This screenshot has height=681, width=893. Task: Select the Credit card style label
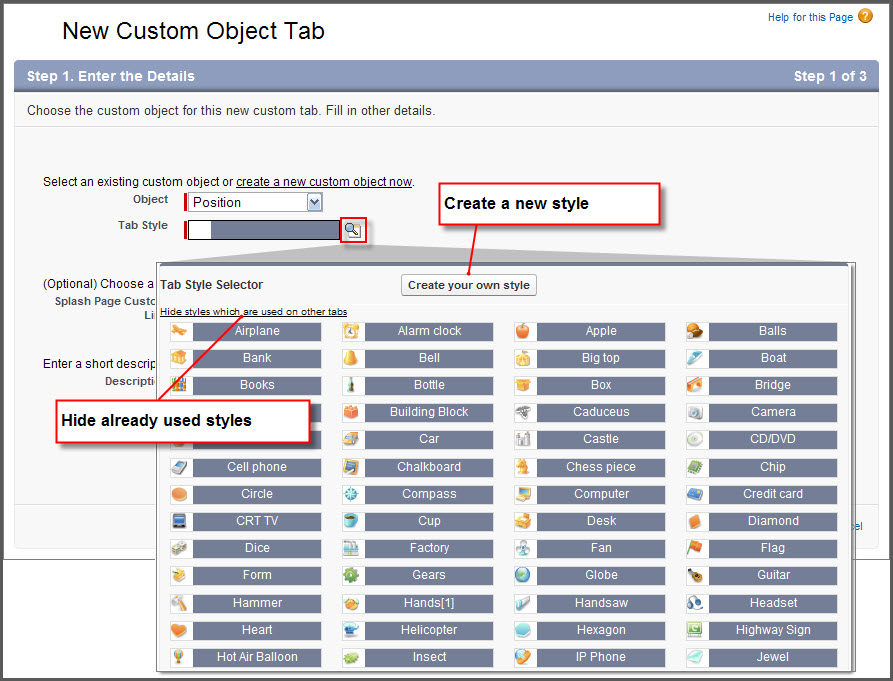tap(773, 494)
